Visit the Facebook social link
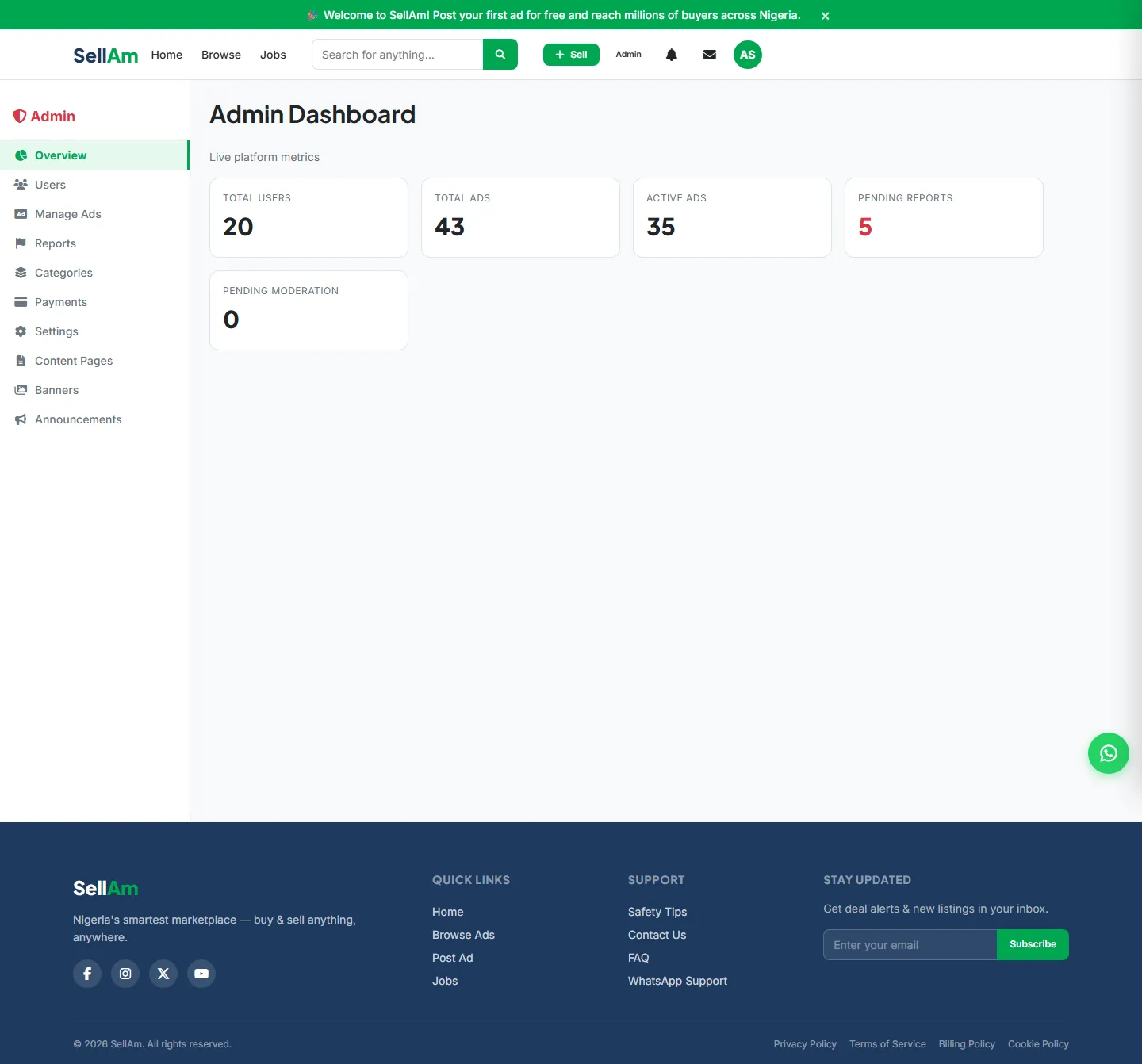The height and width of the screenshot is (1064, 1142). 87,974
